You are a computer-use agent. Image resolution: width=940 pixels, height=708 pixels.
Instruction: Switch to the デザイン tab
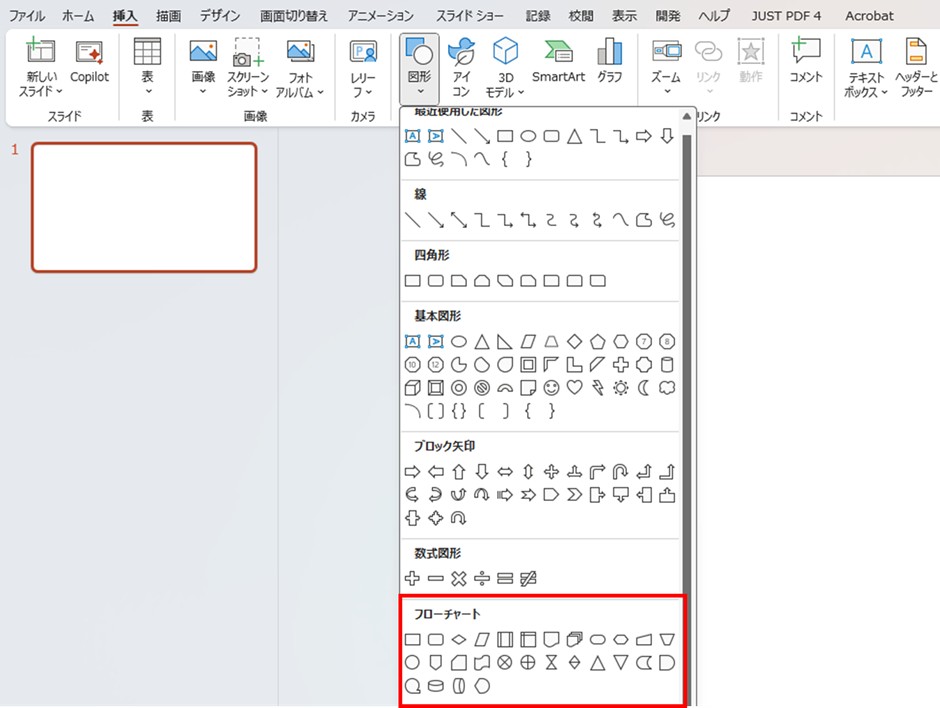(218, 16)
